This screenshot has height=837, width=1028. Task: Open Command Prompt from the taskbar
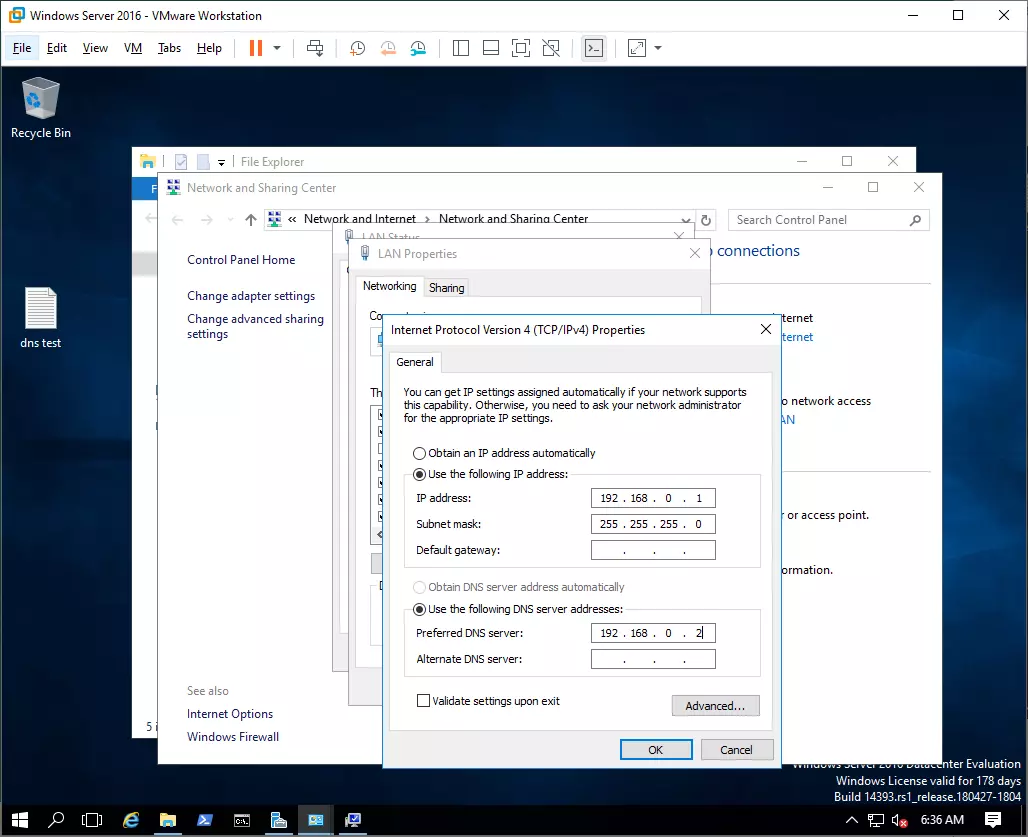[x=242, y=820]
